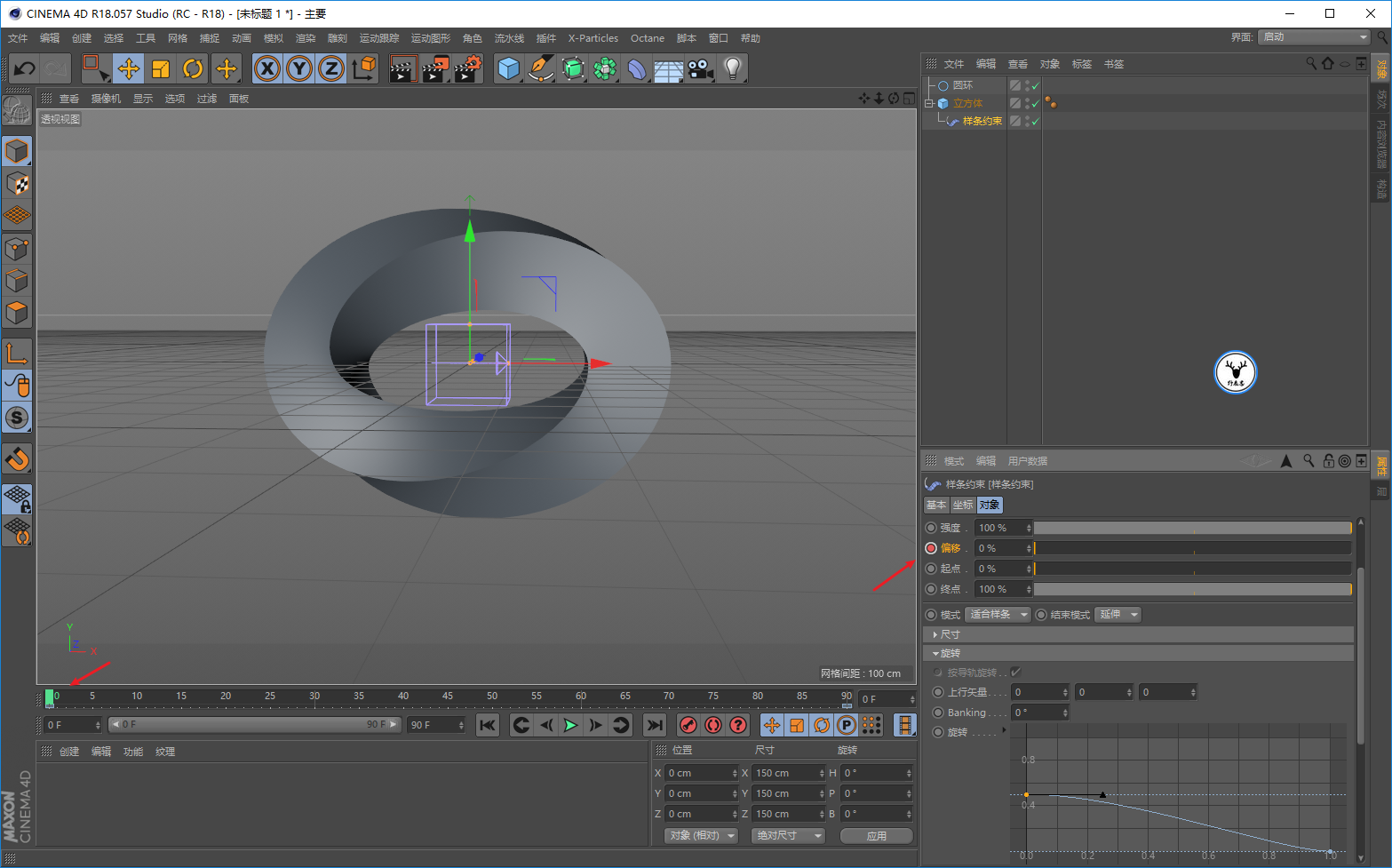The width and height of the screenshot is (1392, 868).
Task: Add a Camera object
Action: [701, 68]
